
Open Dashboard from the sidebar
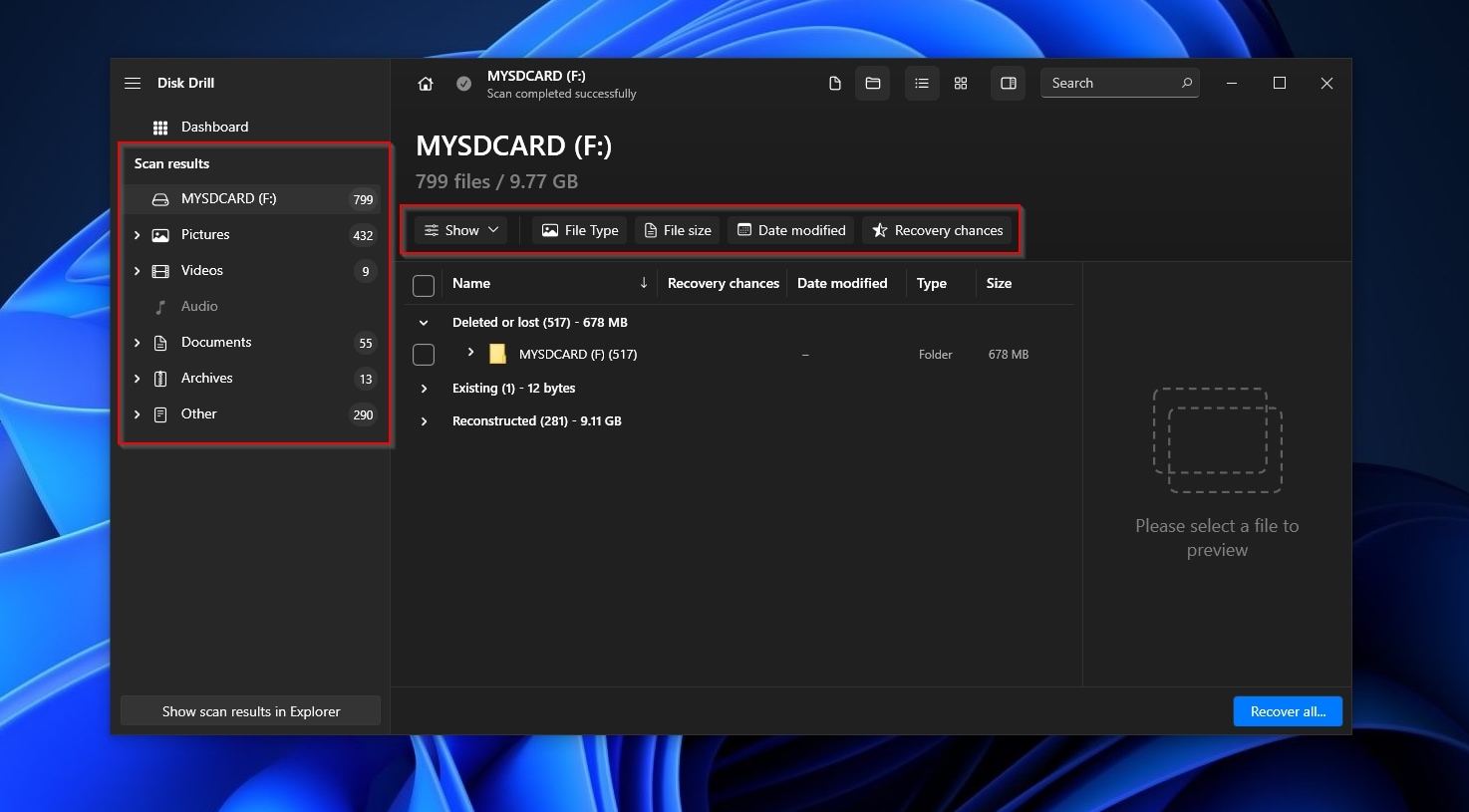[x=214, y=128]
